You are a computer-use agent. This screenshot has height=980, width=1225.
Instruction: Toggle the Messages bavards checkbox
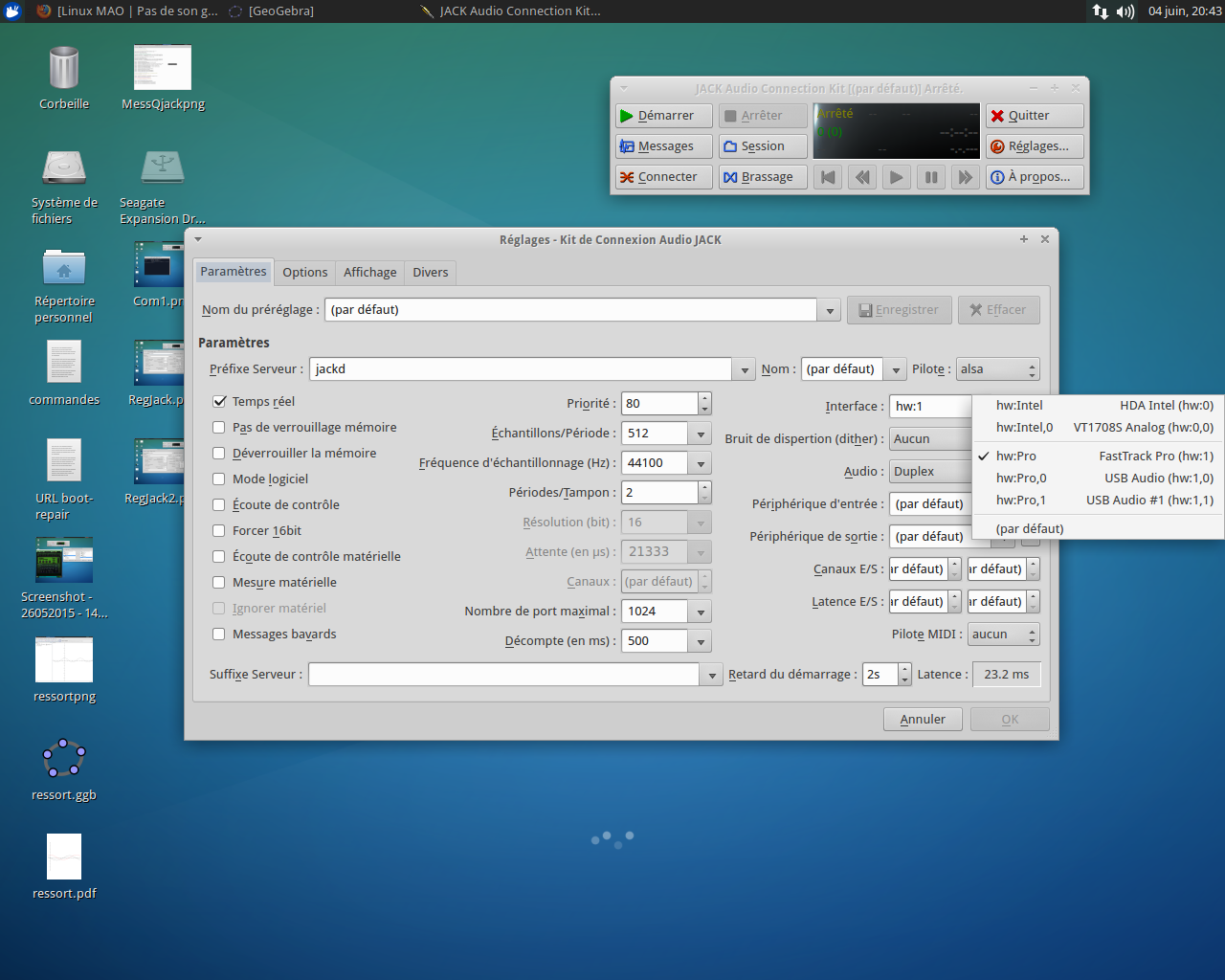219,635
